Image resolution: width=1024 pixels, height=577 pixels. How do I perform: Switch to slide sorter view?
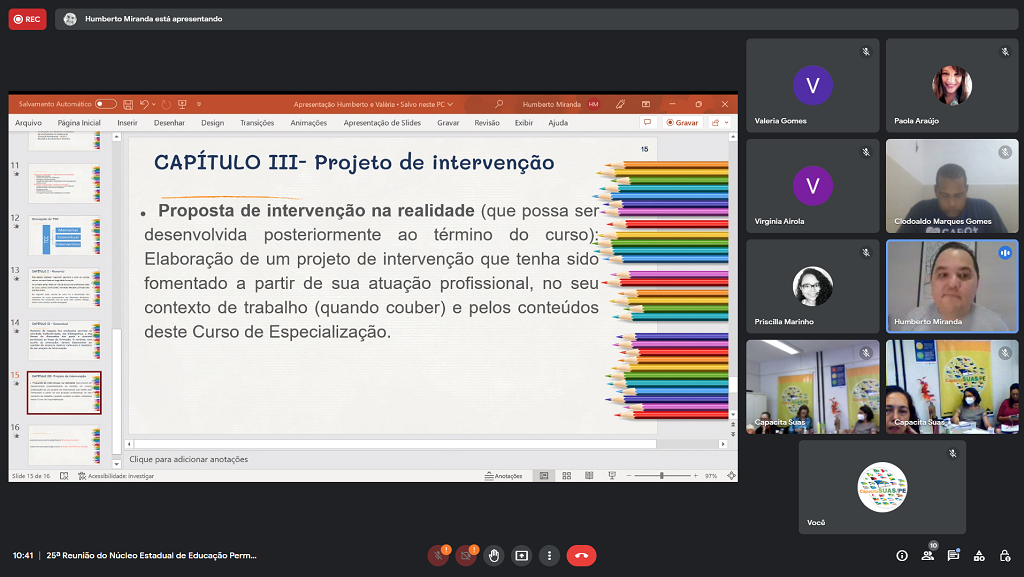[x=566, y=476]
